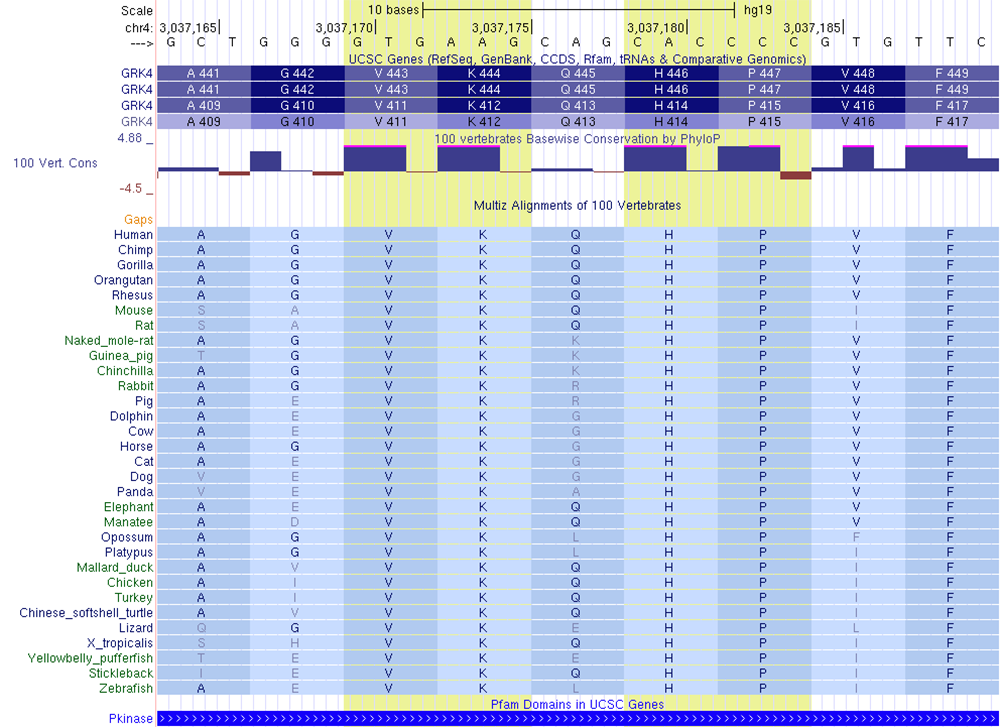1000x727 pixels.
Task: Click the Human species label
Action: pyautogui.click(x=133, y=234)
